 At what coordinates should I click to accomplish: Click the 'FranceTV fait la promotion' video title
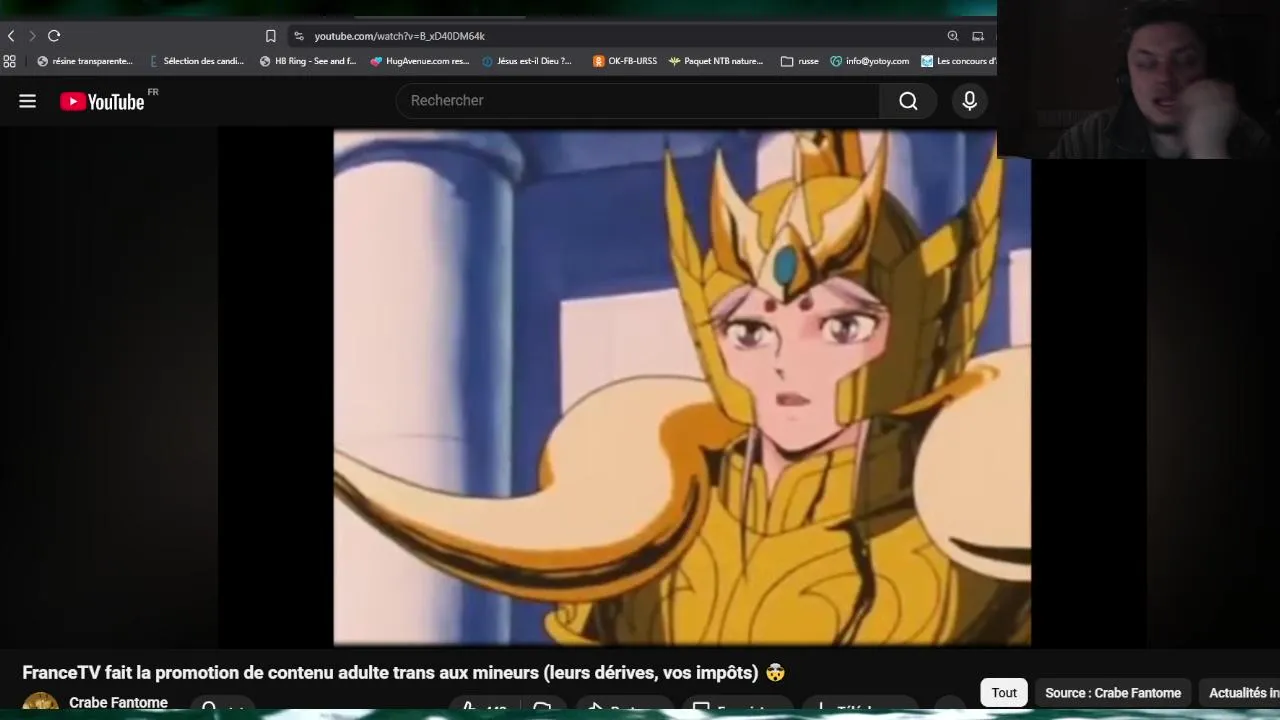tap(404, 673)
